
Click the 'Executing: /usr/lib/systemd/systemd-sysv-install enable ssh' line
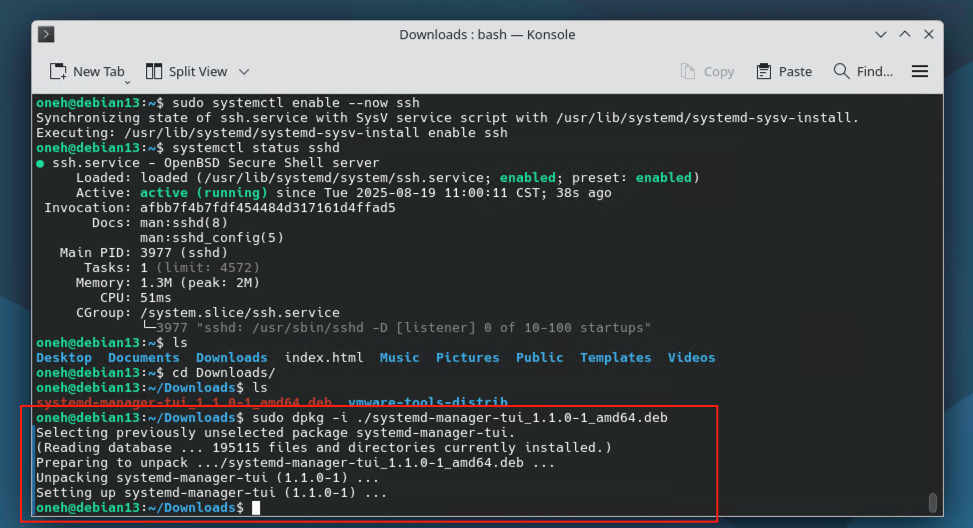point(272,133)
